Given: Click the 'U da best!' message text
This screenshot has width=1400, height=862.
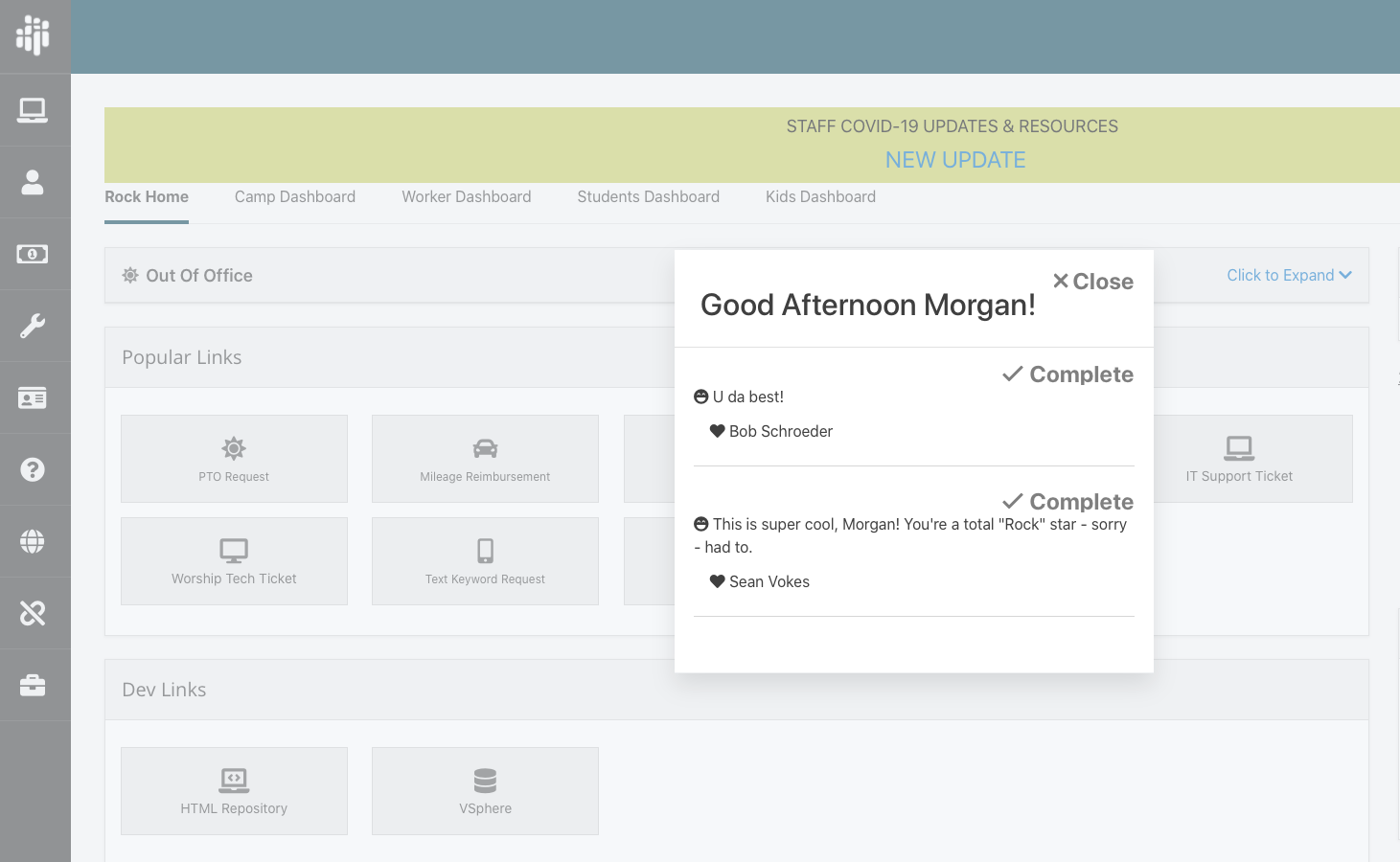Looking at the screenshot, I should pyautogui.click(x=748, y=397).
